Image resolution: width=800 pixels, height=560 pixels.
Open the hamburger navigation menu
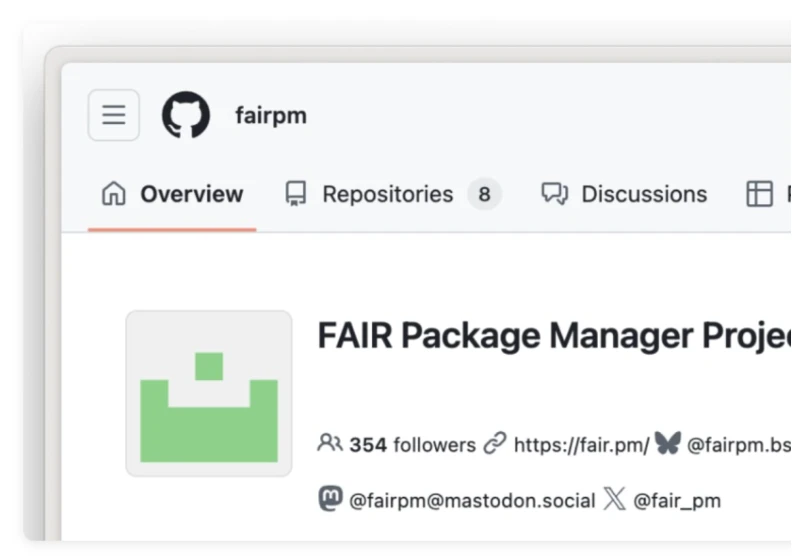click(x=113, y=115)
